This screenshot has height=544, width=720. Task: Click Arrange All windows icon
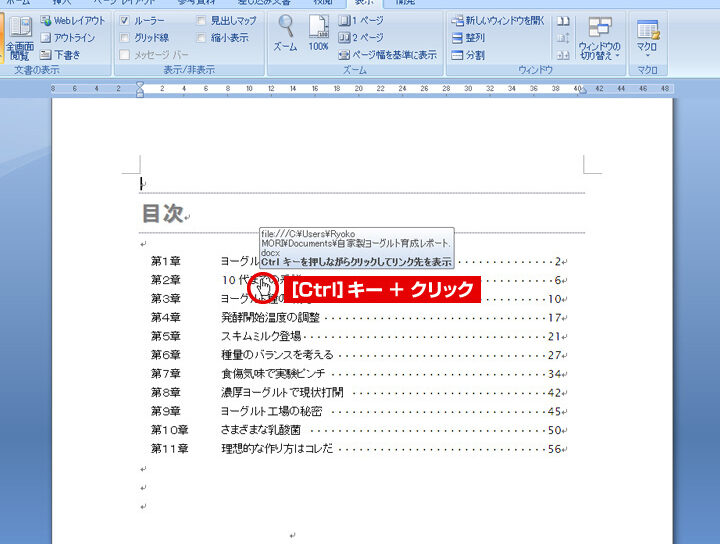468,37
